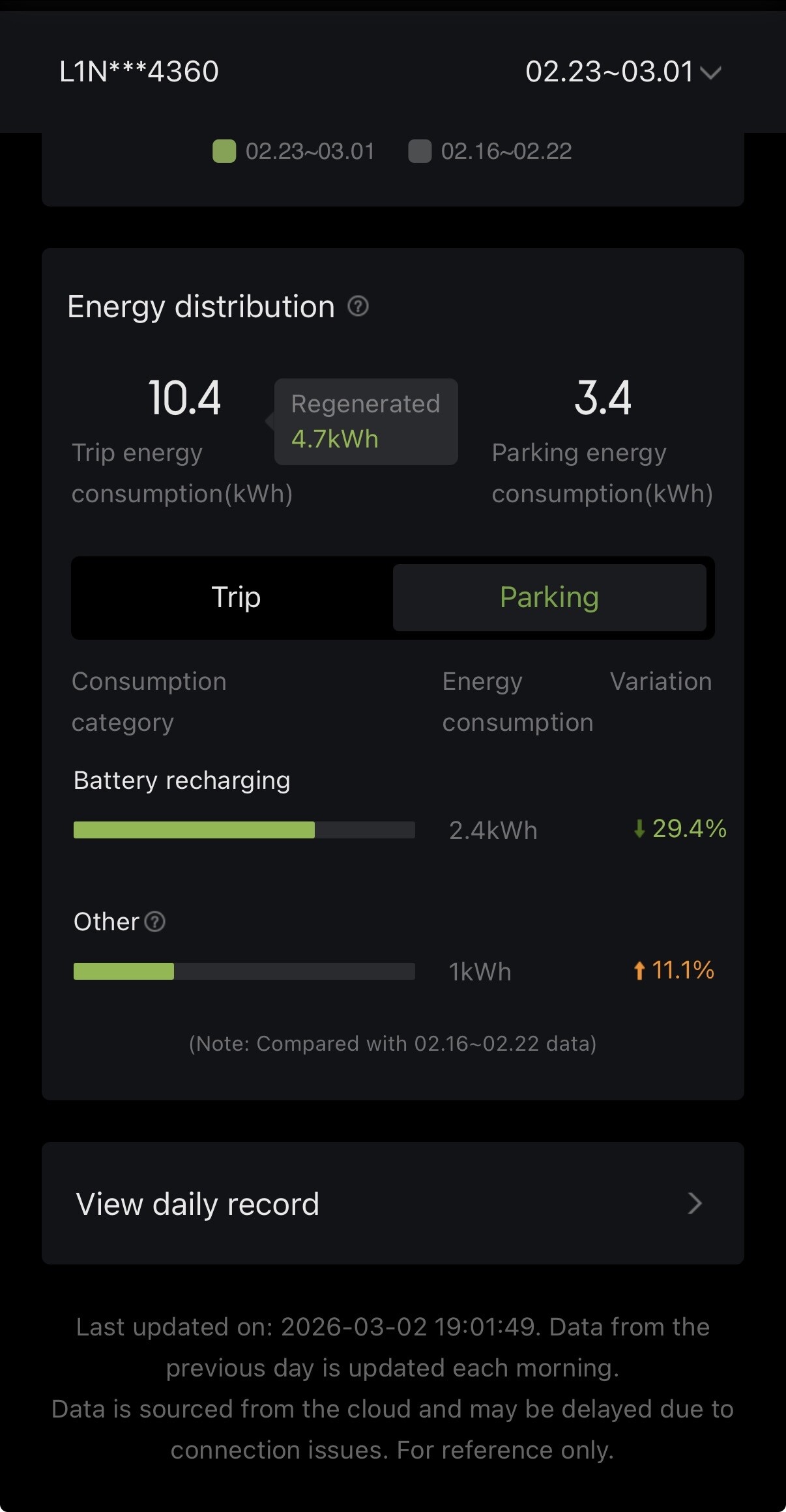This screenshot has width=786, height=1512.
Task: Click the Other consumption progress bar
Action: 244,971
